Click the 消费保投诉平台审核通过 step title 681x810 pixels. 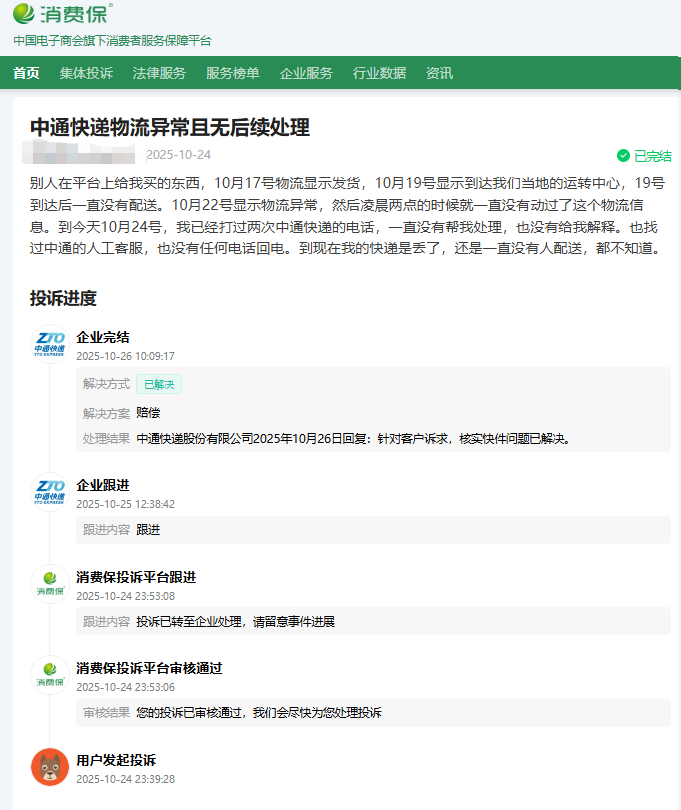(149, 668)
